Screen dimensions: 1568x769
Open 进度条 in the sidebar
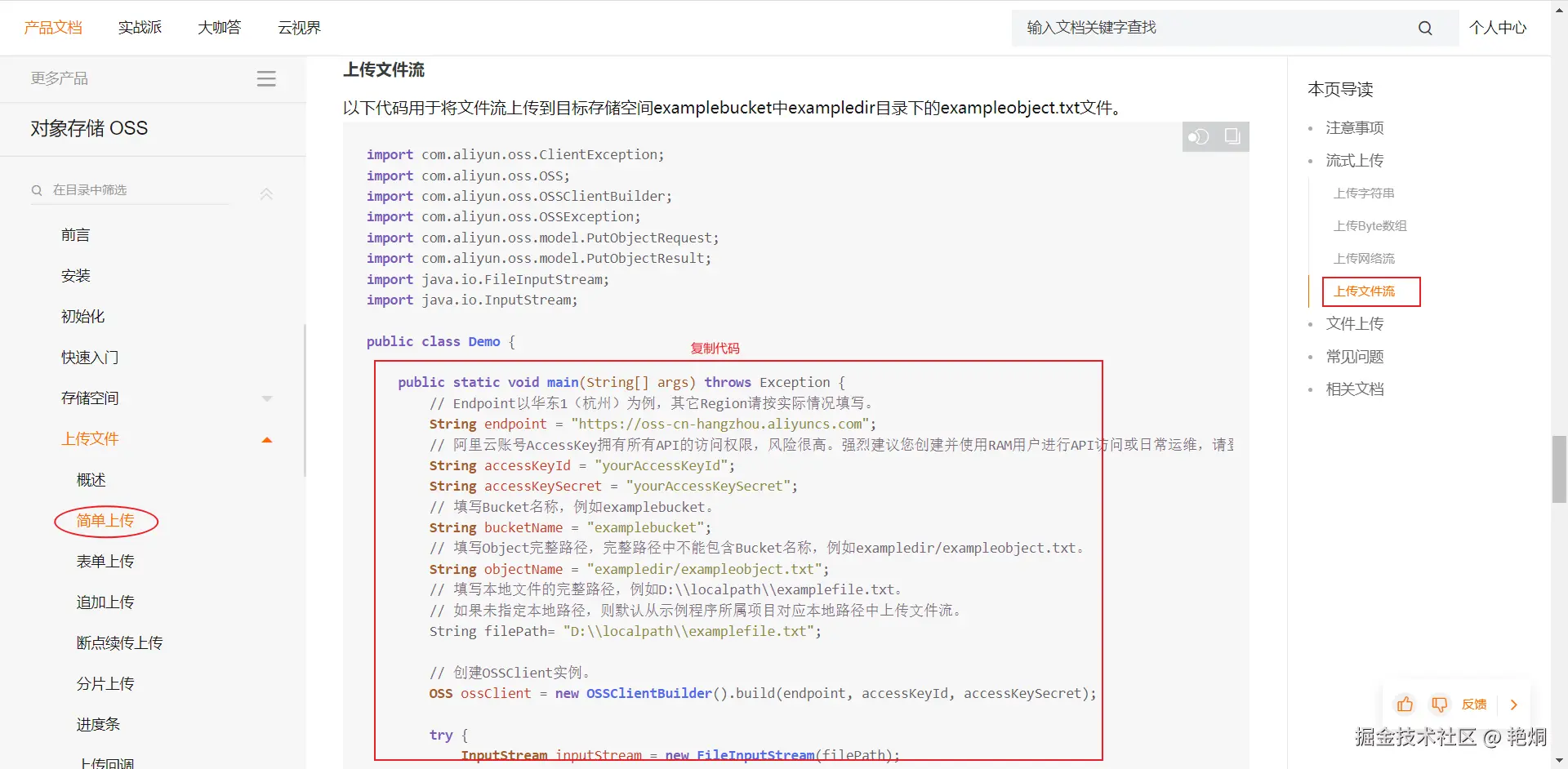99,725
